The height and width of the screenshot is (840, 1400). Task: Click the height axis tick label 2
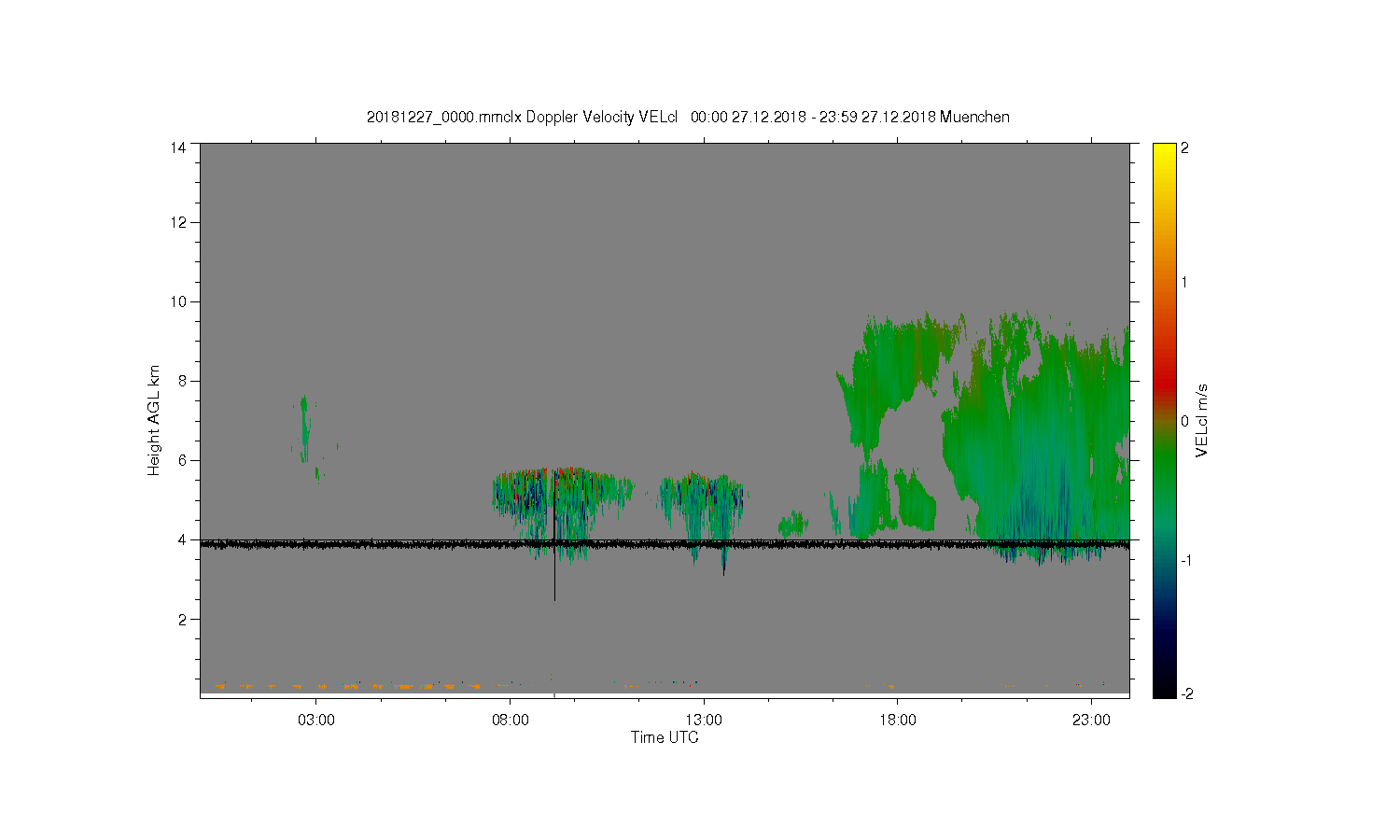coord(182,619)
